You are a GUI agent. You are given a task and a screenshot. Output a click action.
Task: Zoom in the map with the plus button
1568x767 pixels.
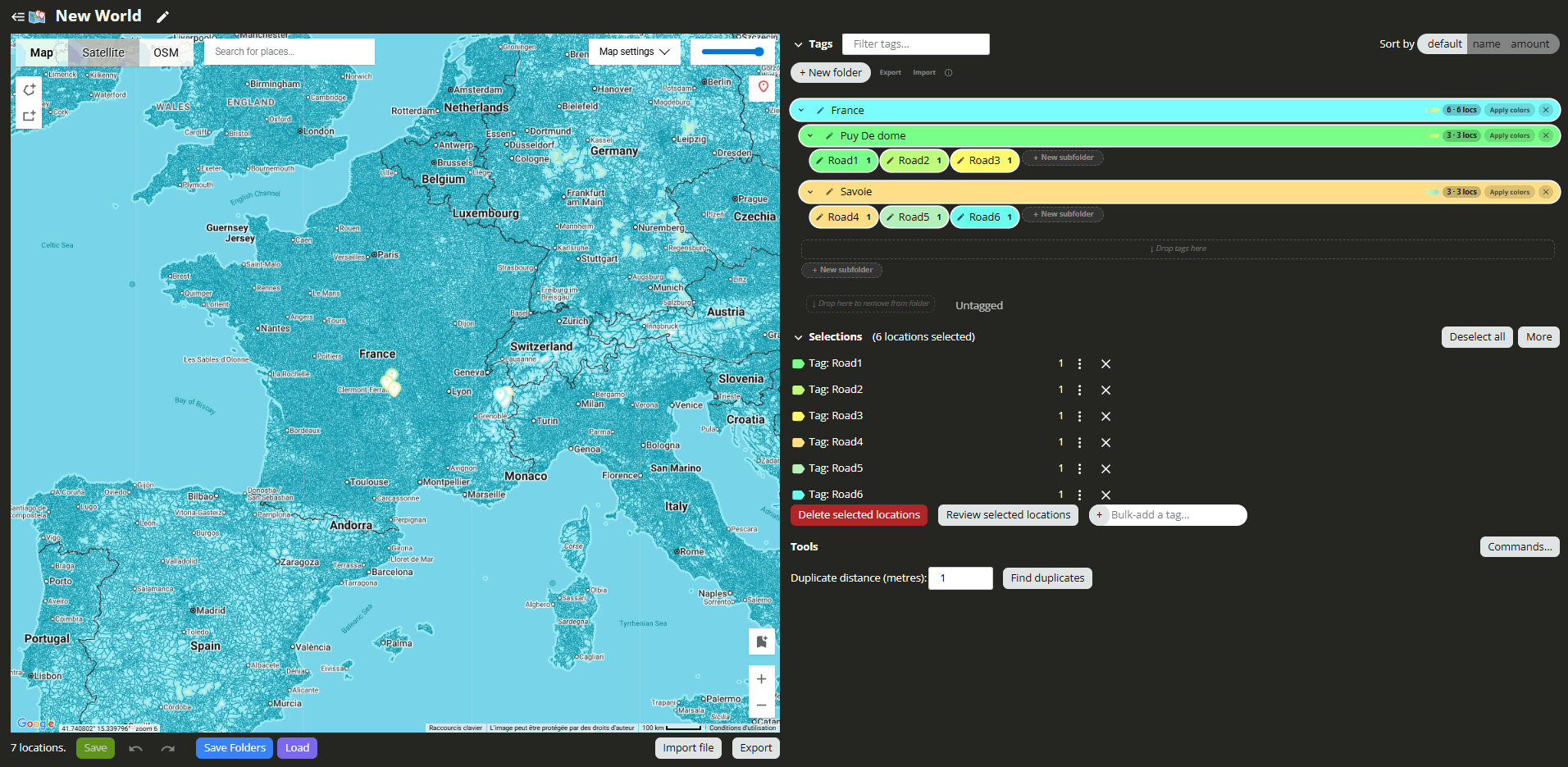tap(762, 679)
